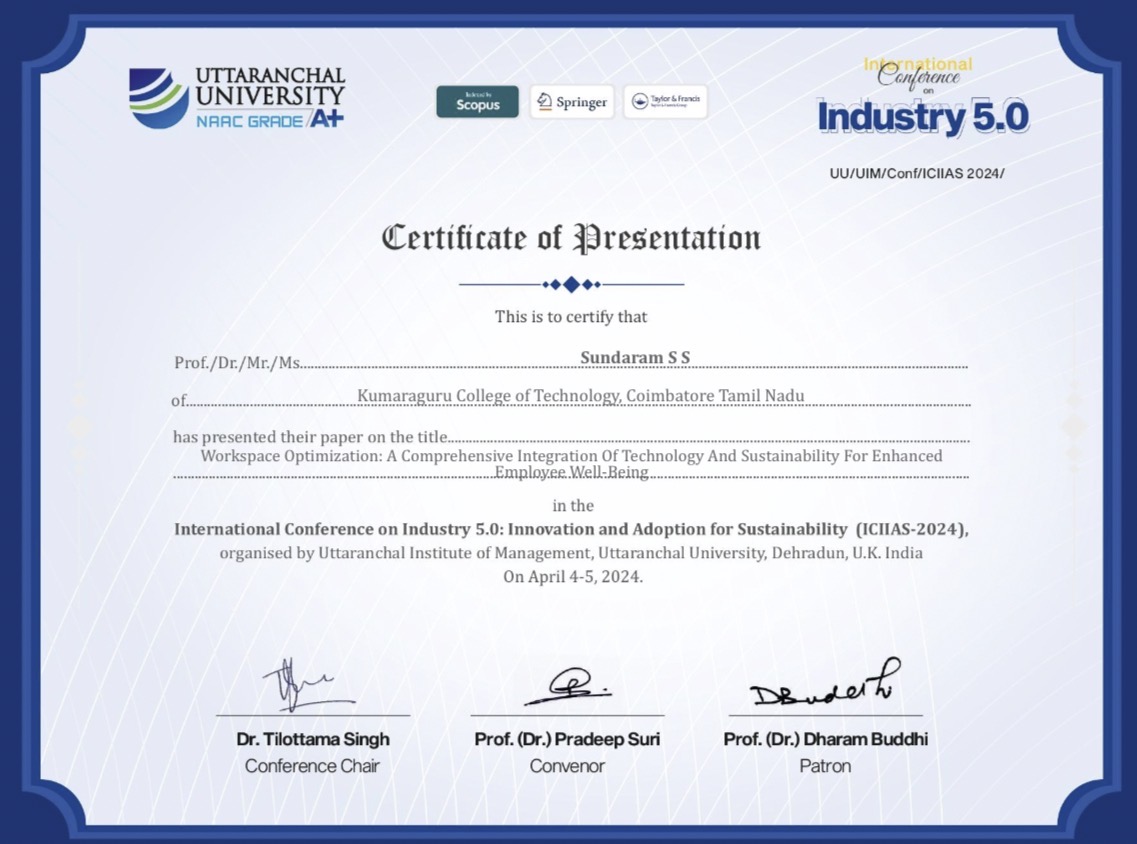Click the date April 4-5, 2024

(x=572, y=577)
